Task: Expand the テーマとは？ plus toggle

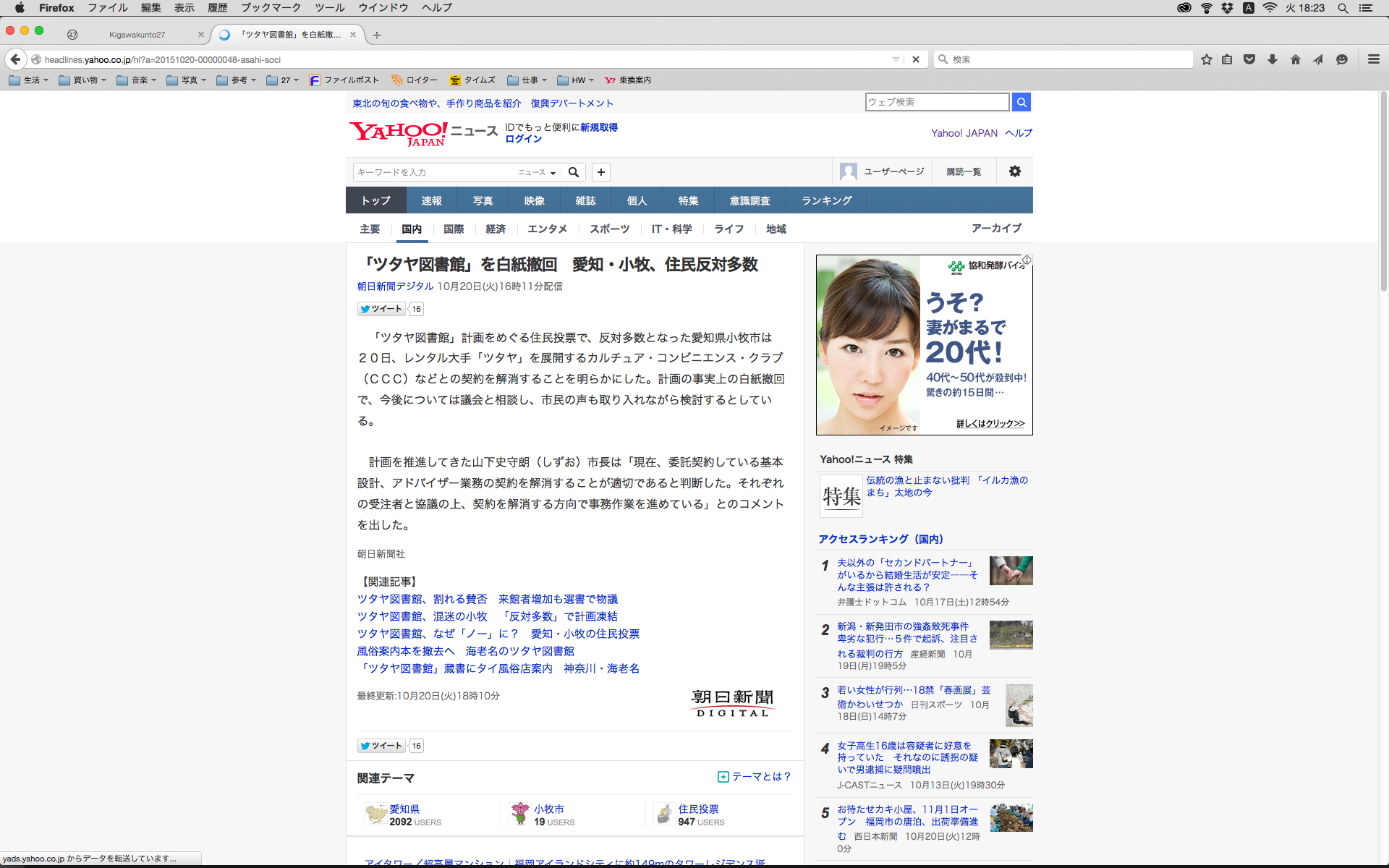Action: [x=723, y=777]
